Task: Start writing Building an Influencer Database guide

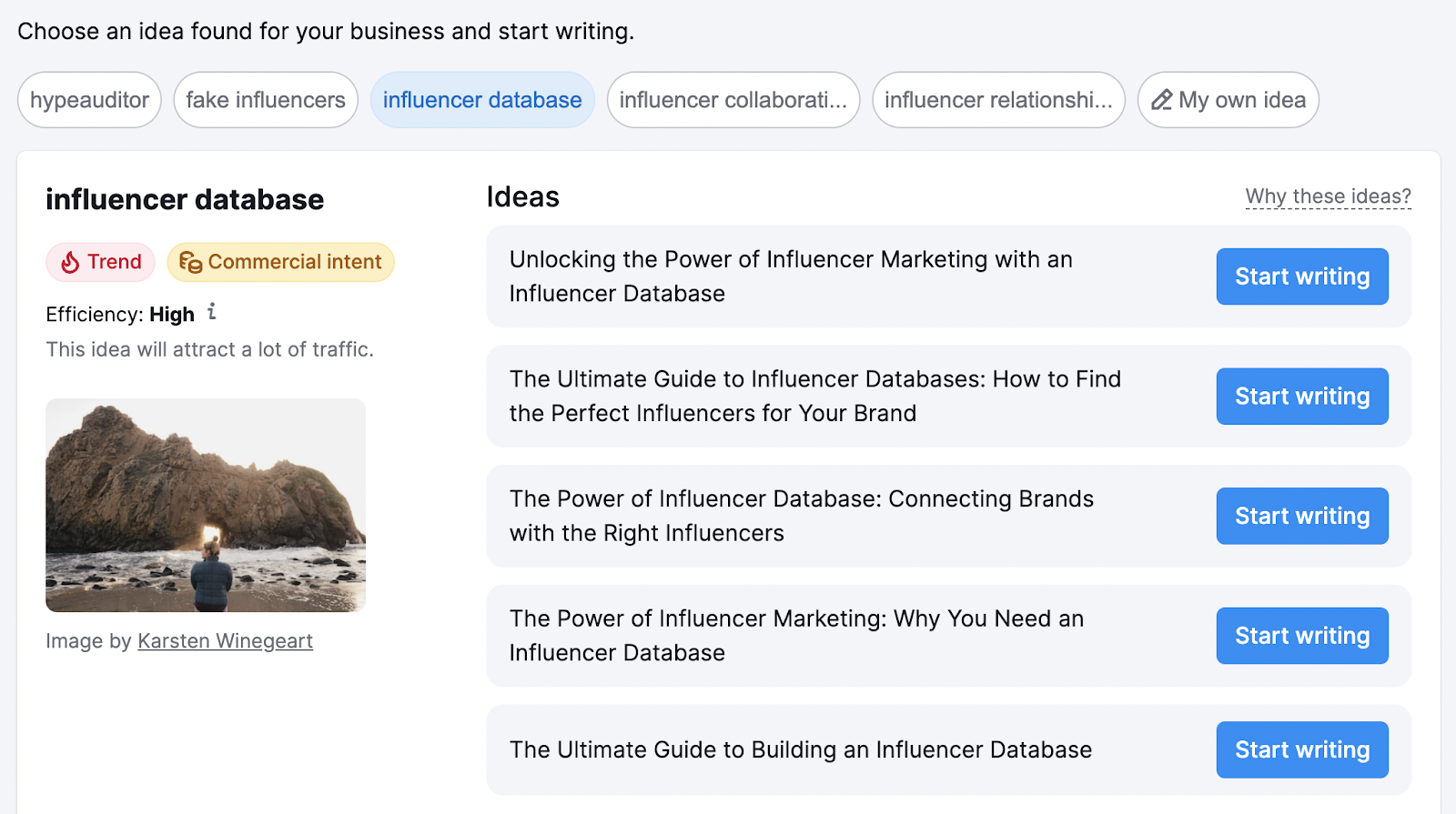Action: coord(1301,749)
